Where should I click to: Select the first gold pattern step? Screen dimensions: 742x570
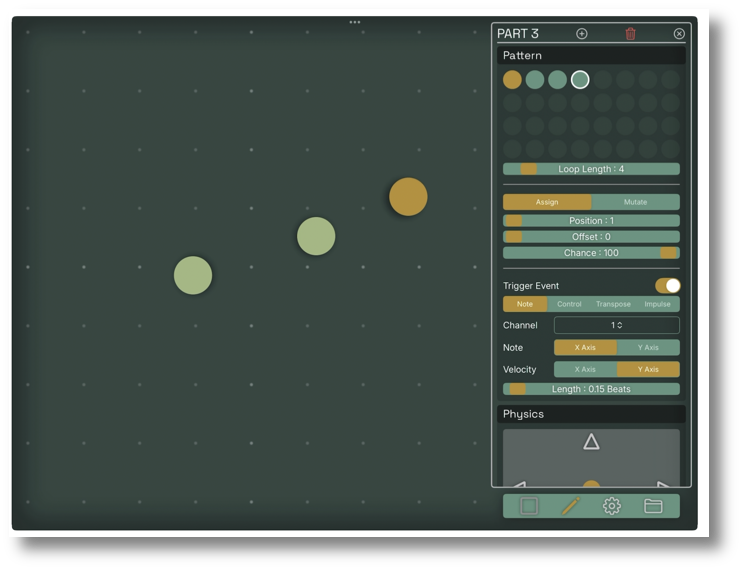(x=512, y=79)
